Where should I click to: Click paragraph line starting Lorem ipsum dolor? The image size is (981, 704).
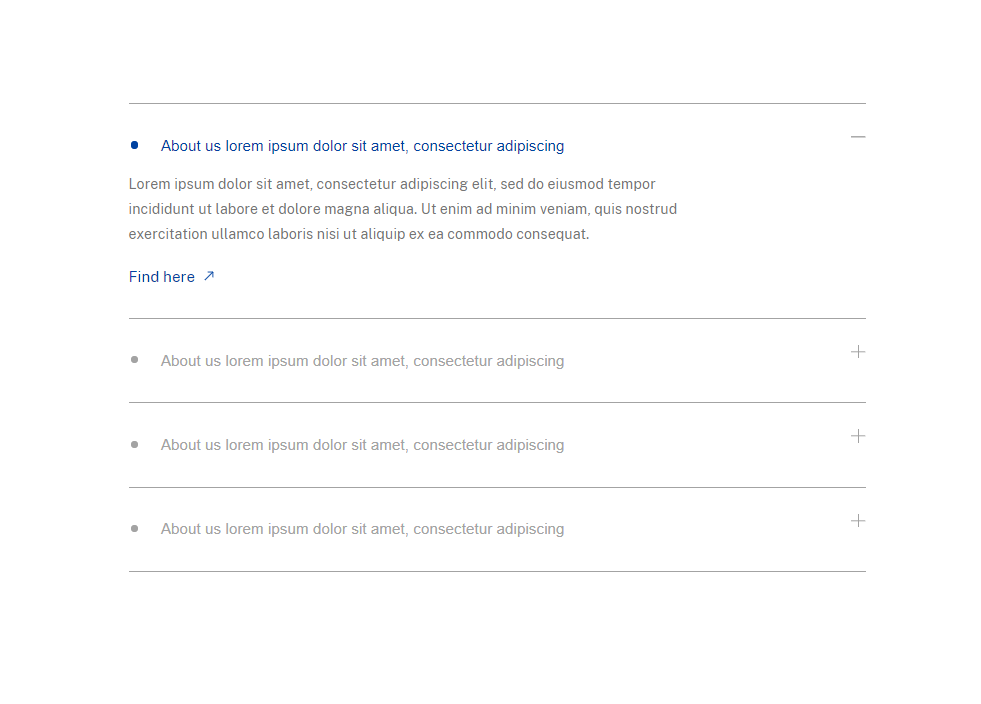[x=392, y=184]
